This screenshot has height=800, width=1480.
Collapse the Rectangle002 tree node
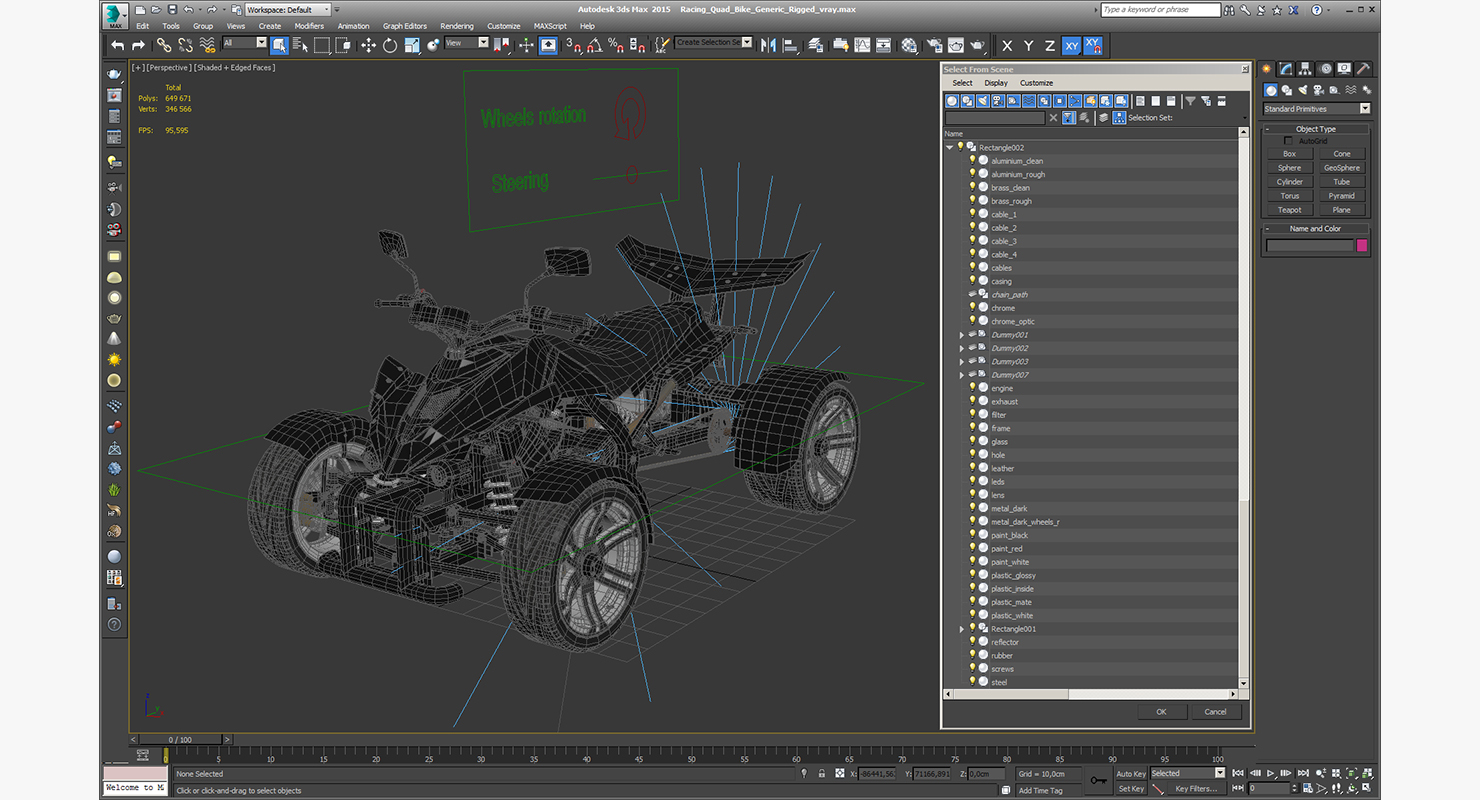pyautogui.click(x=950, y=147)
